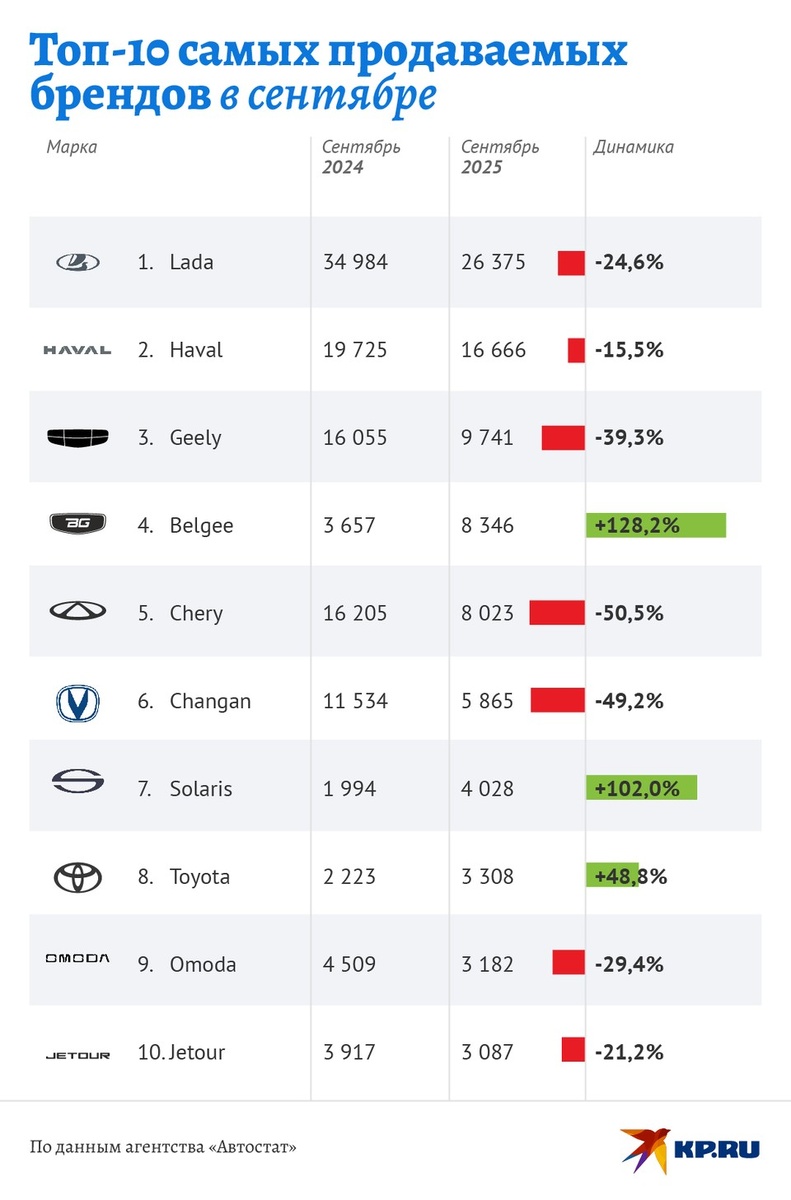Click the Toyota emblem

click(77, 876)
